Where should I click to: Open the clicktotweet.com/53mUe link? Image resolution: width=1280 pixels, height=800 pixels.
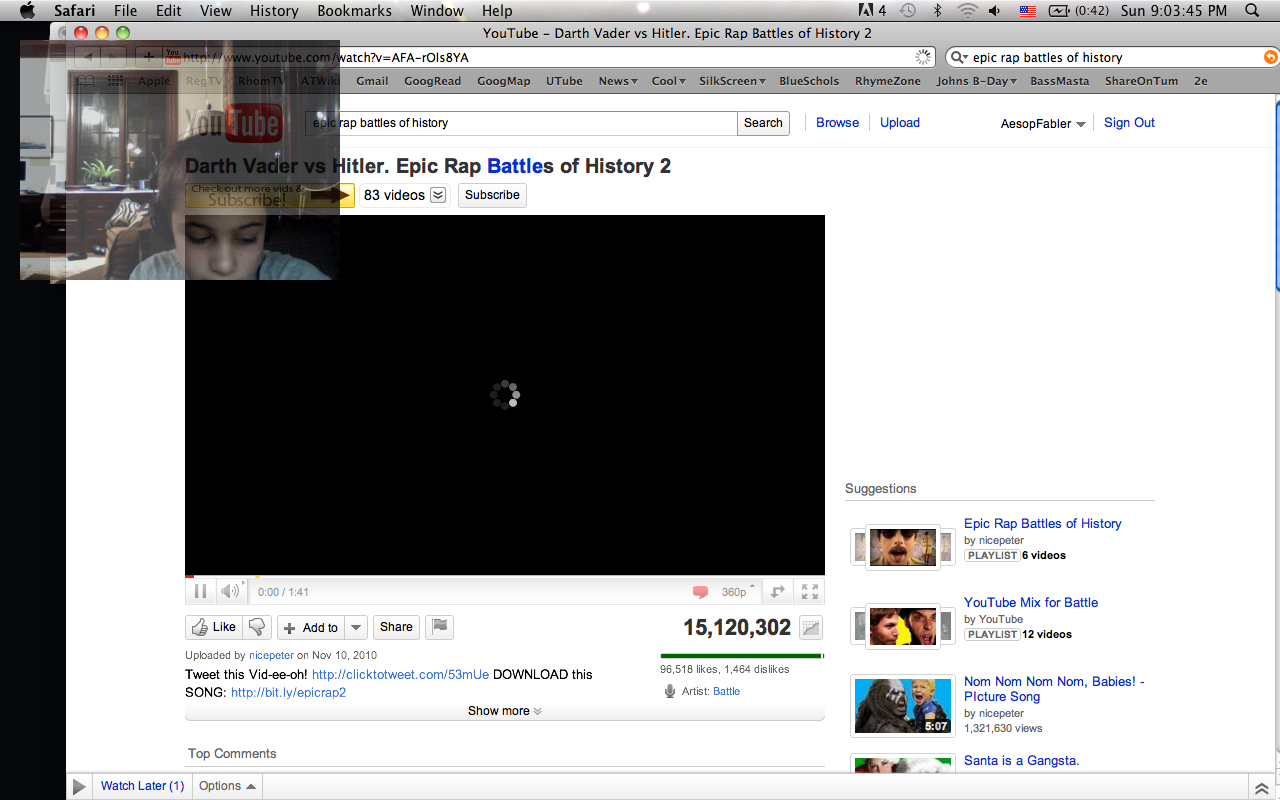click(x=400, y=675)
